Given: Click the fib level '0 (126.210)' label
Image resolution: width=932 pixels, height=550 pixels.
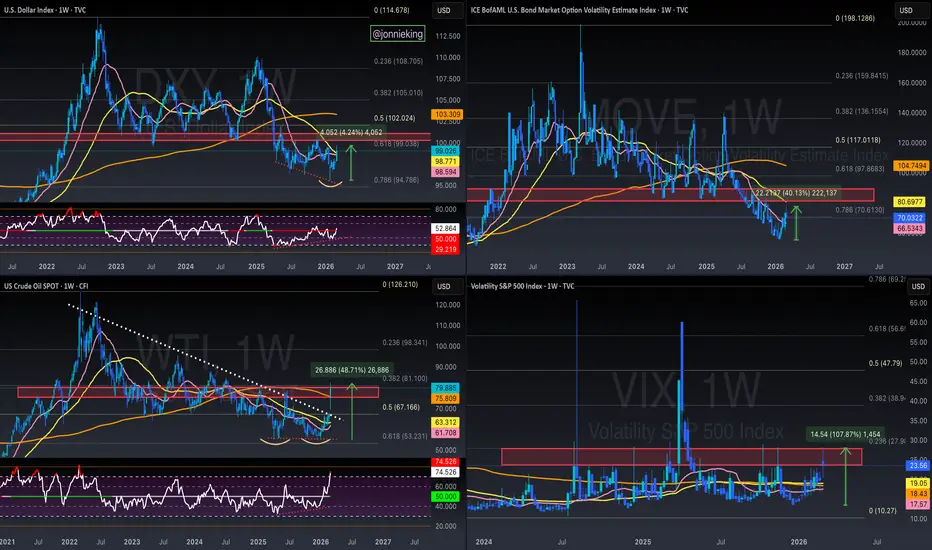Looking at the screenshot, I should [x=400, y=284].
